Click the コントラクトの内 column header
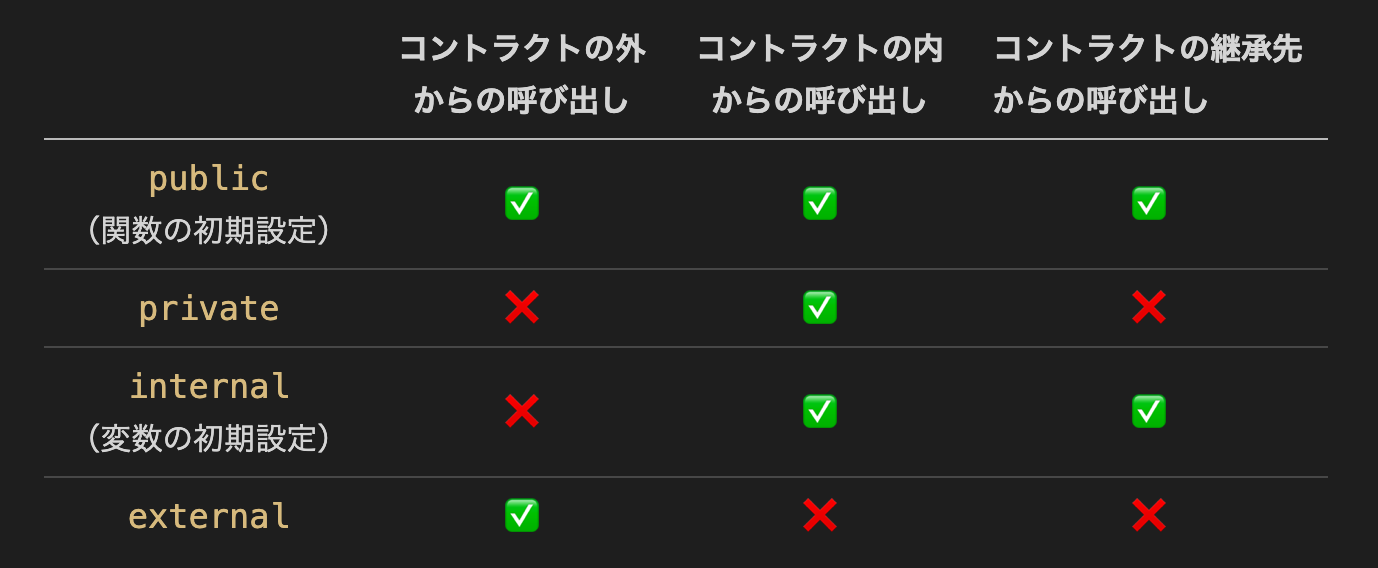This screenshot has width=1378, height=568. [x=820, y=75]
